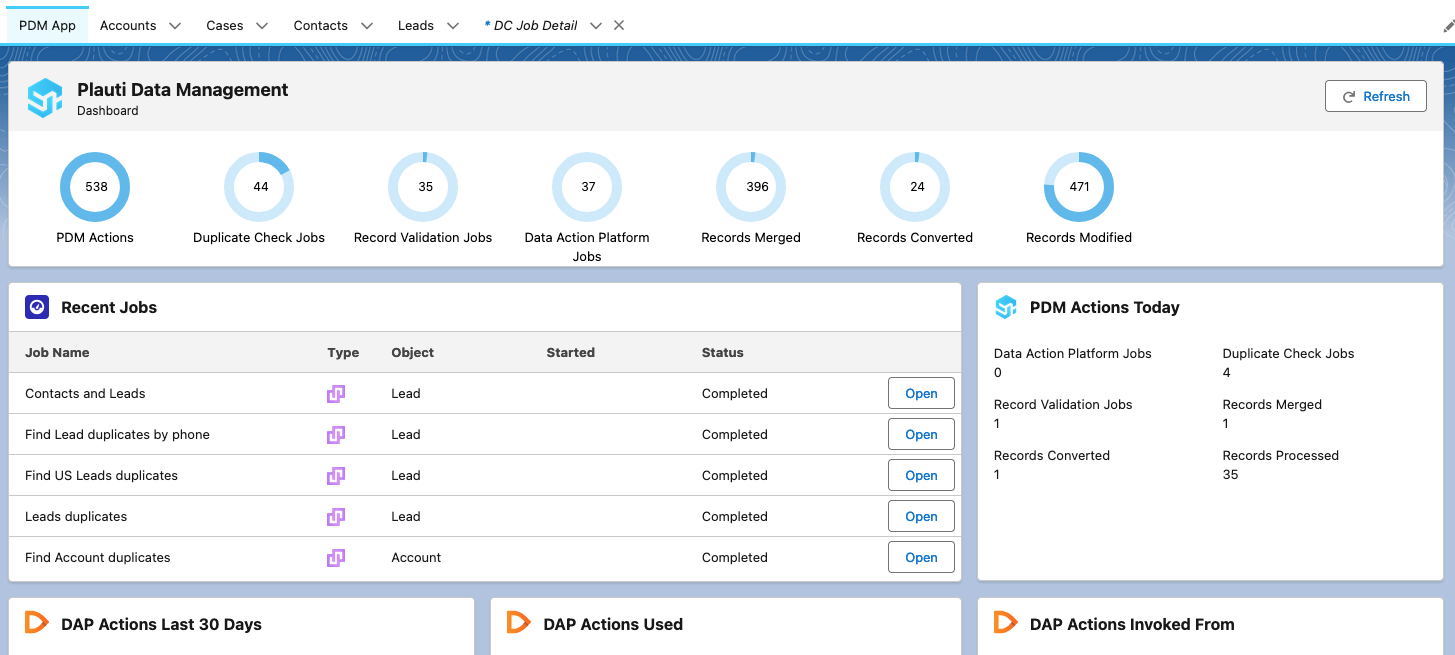Click the 'Records Modified' label under donut

(x=1079, y=238)
